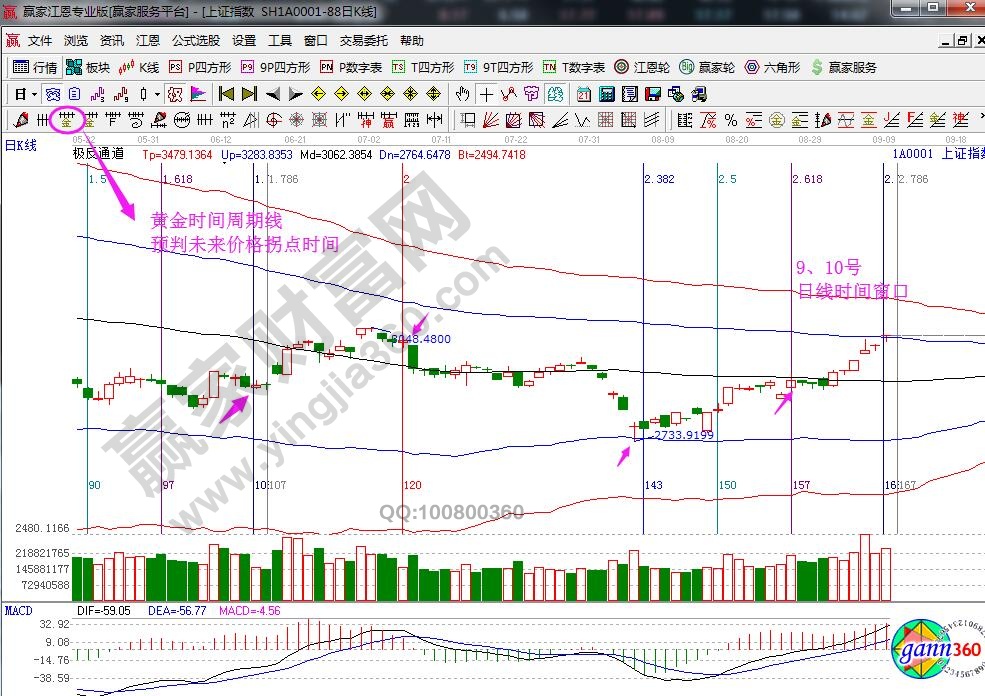Jump to first bar using yellow-green skip-back arrow
The image size is (985, 696).
point(226,94)
